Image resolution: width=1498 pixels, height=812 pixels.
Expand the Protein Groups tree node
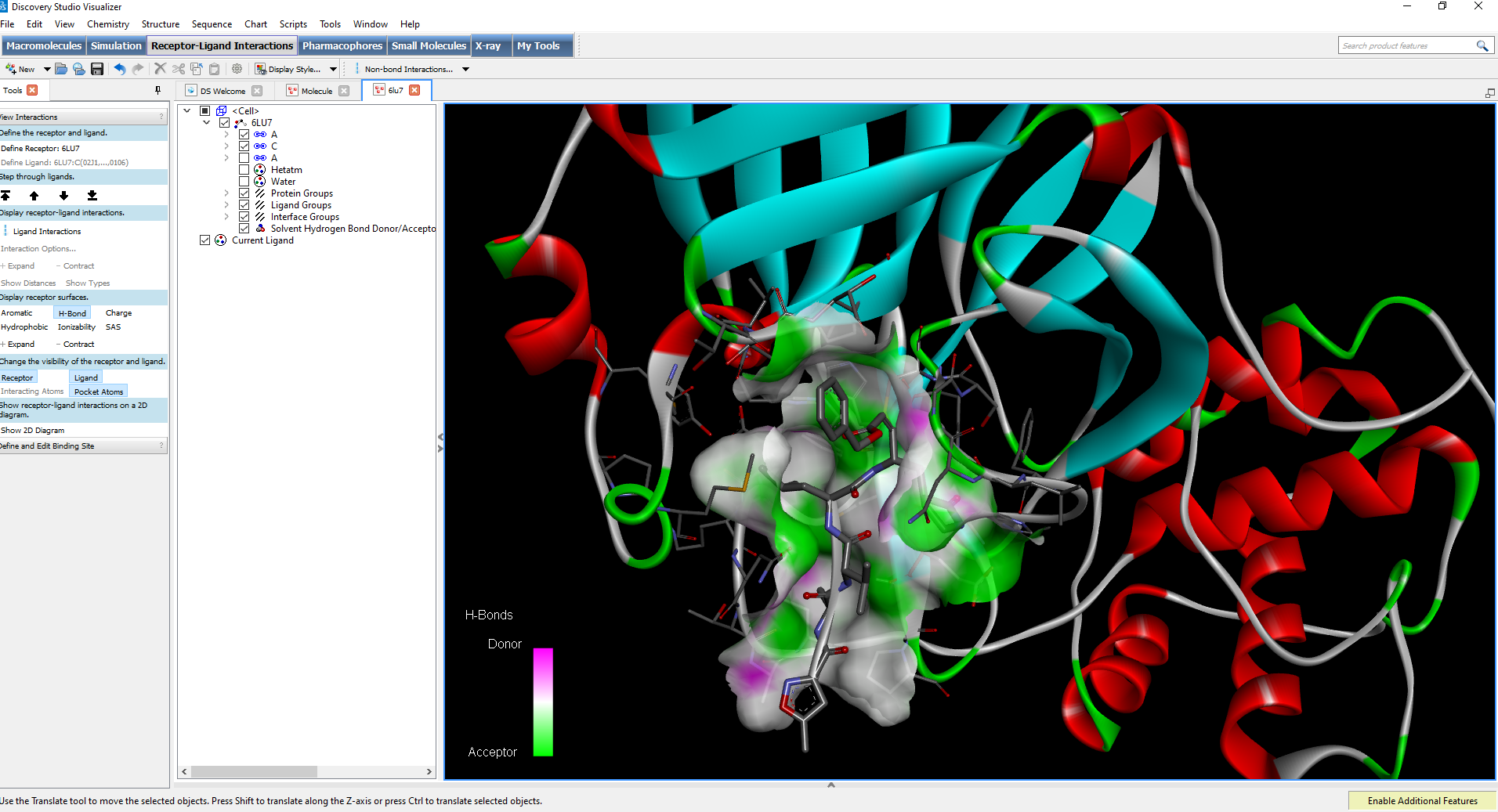tap(226, 193)
